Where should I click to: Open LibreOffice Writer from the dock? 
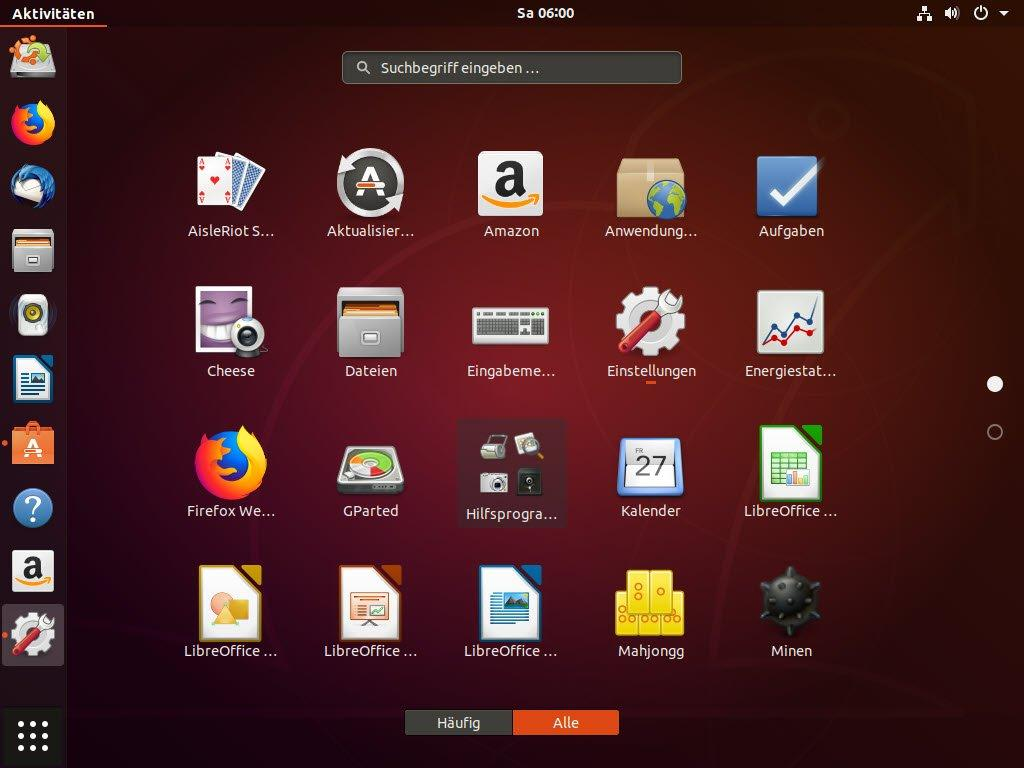33,379
